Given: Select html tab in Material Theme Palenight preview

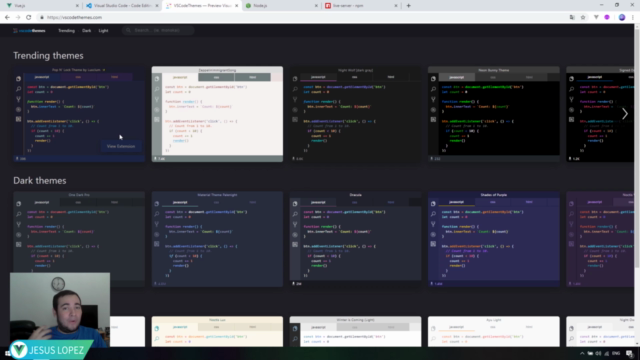Looking at the screenshot, I should 253,202.
